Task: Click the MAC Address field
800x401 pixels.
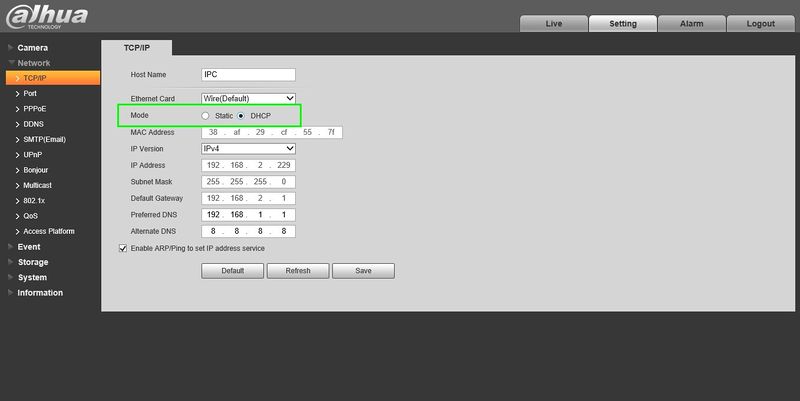Action: pyautogui.click(x=272, y=132)
